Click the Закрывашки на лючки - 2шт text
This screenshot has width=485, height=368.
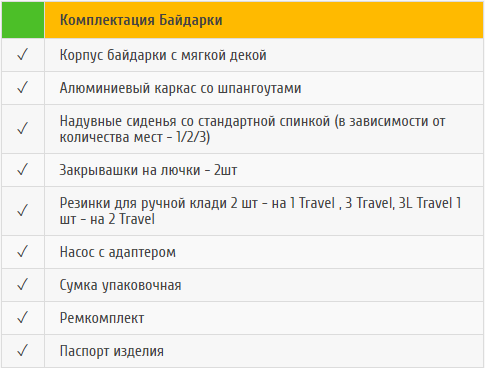[x=148, y=170]
